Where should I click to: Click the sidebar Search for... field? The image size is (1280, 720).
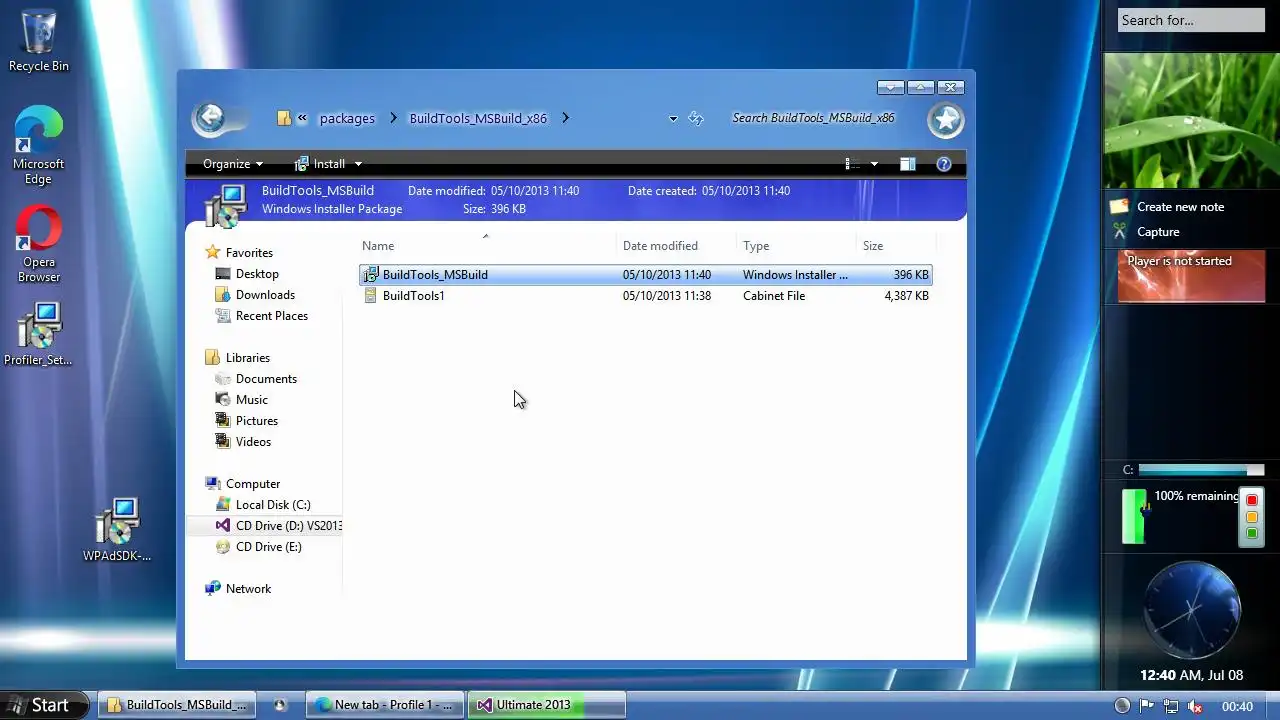(1191, 20)
